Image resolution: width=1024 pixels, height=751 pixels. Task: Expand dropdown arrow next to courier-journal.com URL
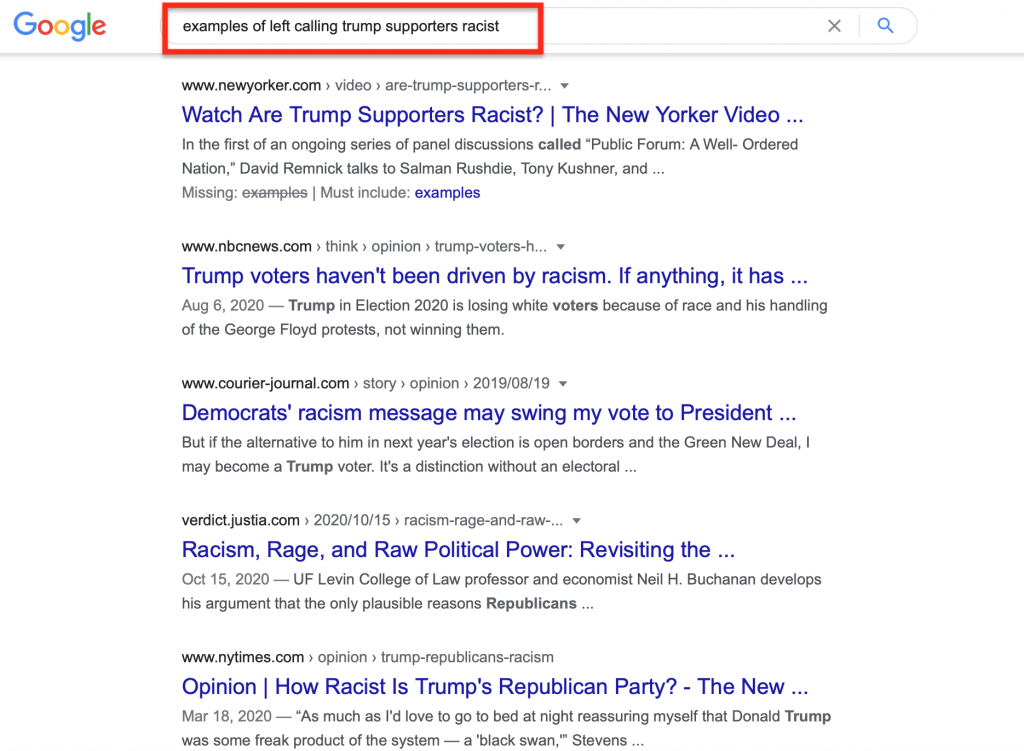point(563,383)
